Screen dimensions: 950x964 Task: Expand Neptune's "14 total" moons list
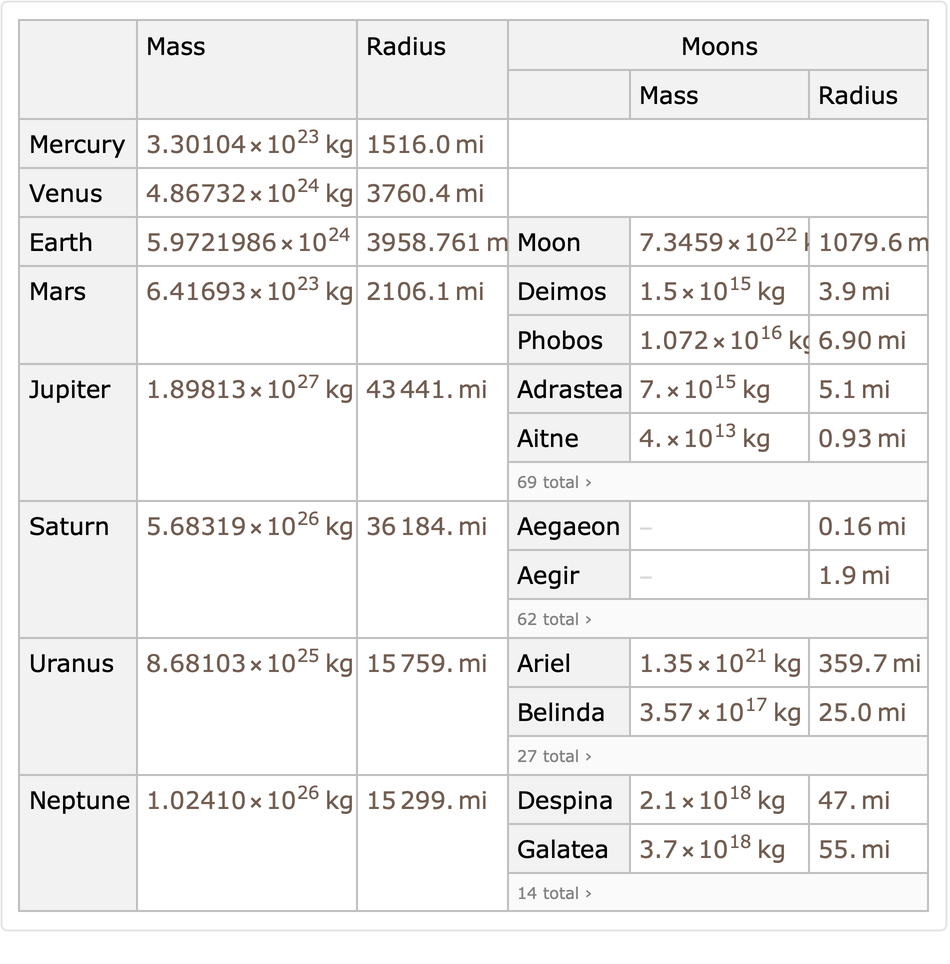click(554, 893)
